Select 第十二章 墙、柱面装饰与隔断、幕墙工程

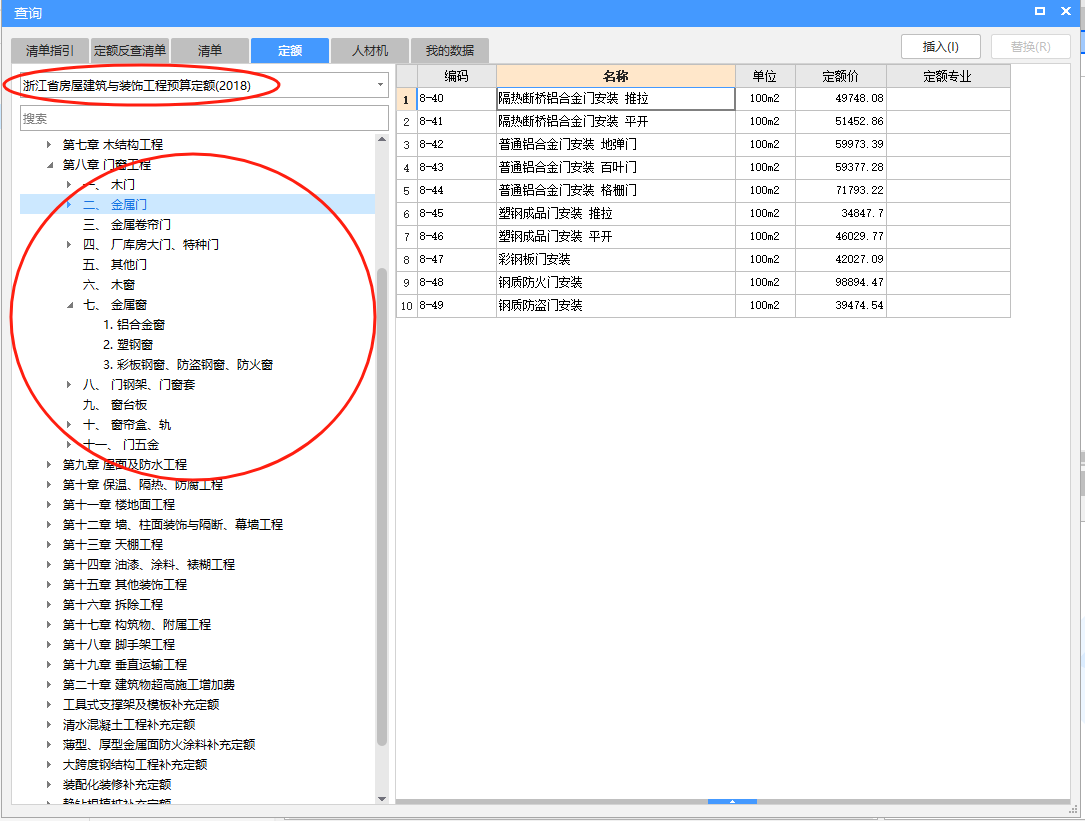[x=173, y=525]
